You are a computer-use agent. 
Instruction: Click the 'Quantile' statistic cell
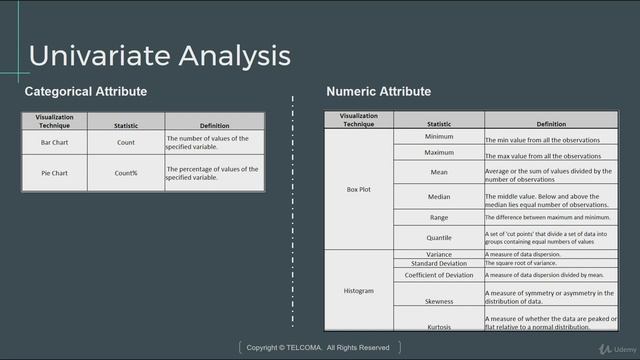tap(439, 238)
